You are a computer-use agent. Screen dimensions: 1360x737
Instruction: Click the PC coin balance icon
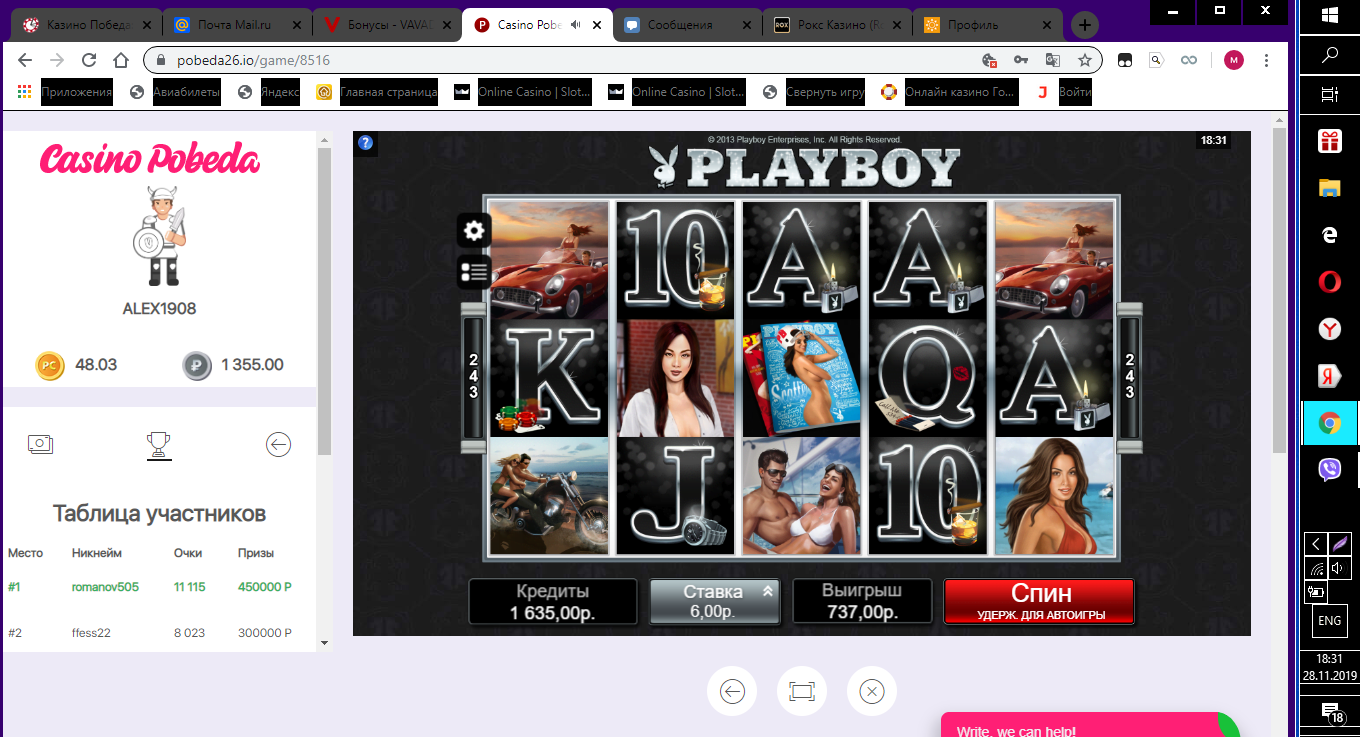pos(49,365)
